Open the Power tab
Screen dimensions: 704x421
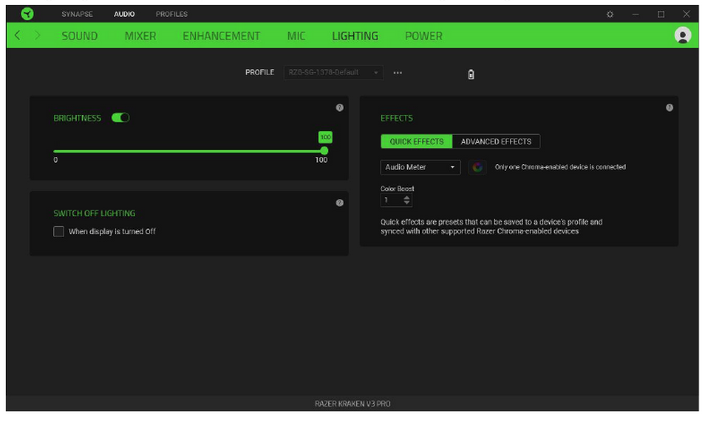point(424,36)
